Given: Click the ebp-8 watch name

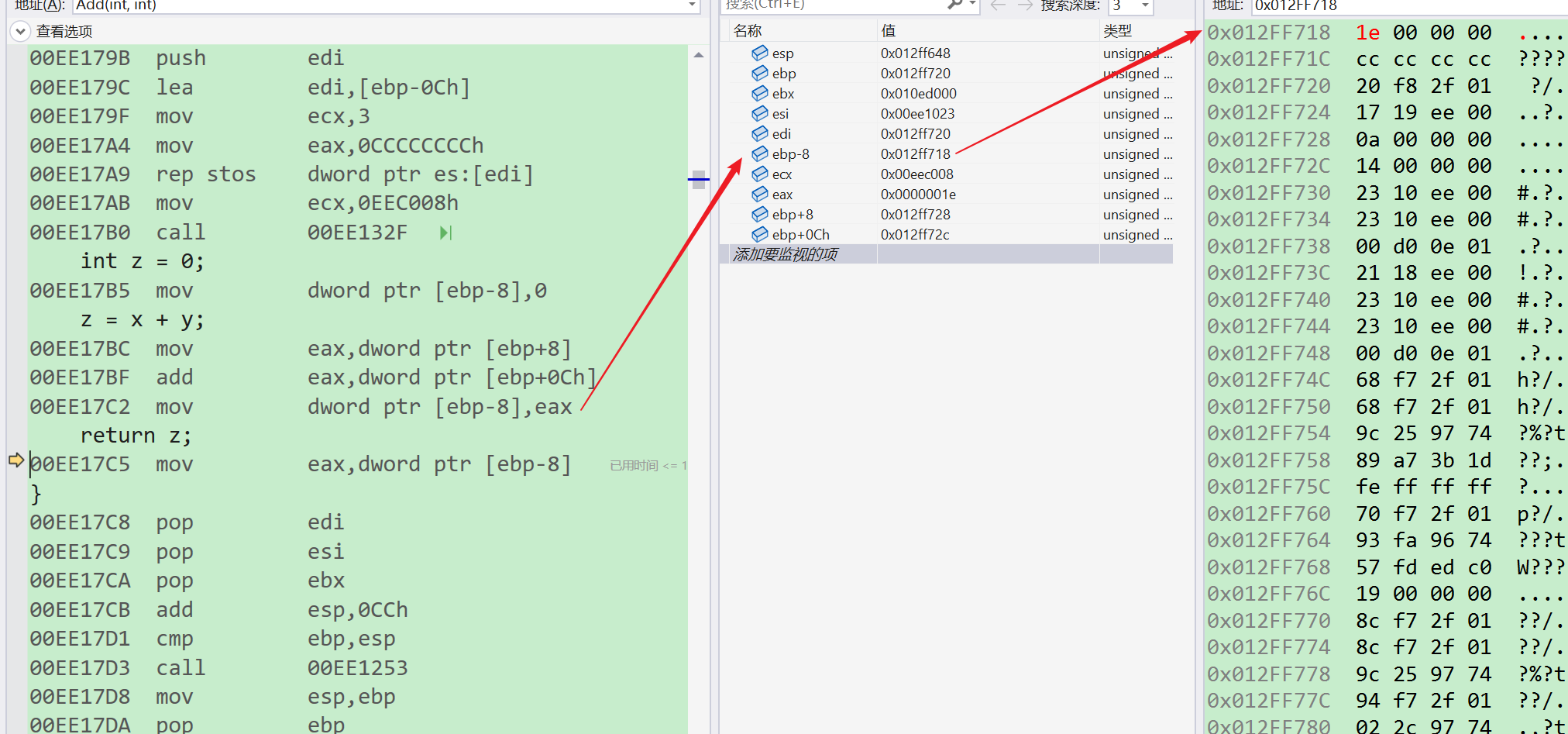Looking at the screenshot, I should coord(791,154).
